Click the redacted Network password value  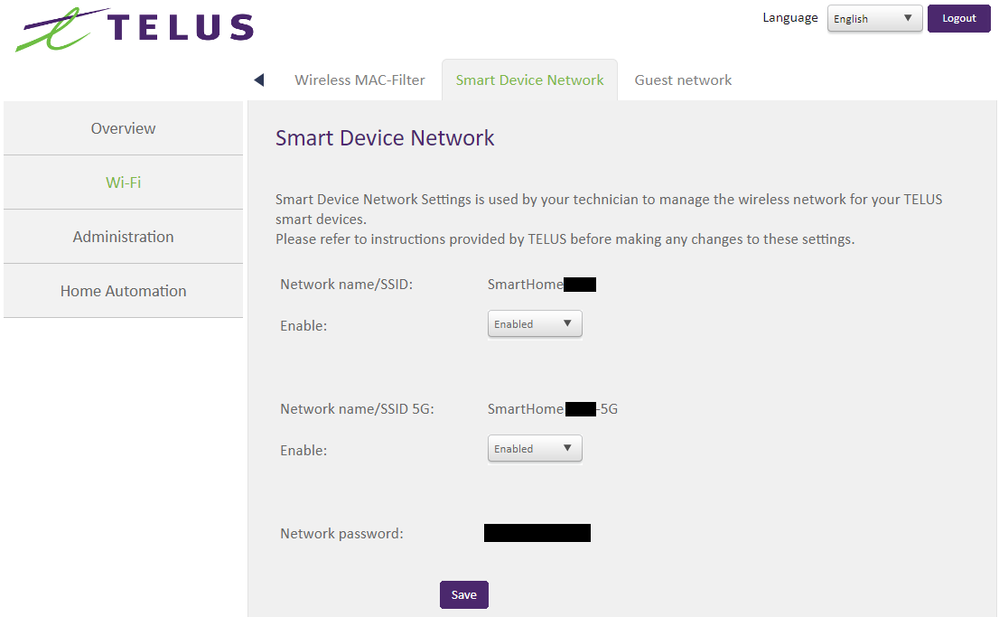tap(537, 533)
